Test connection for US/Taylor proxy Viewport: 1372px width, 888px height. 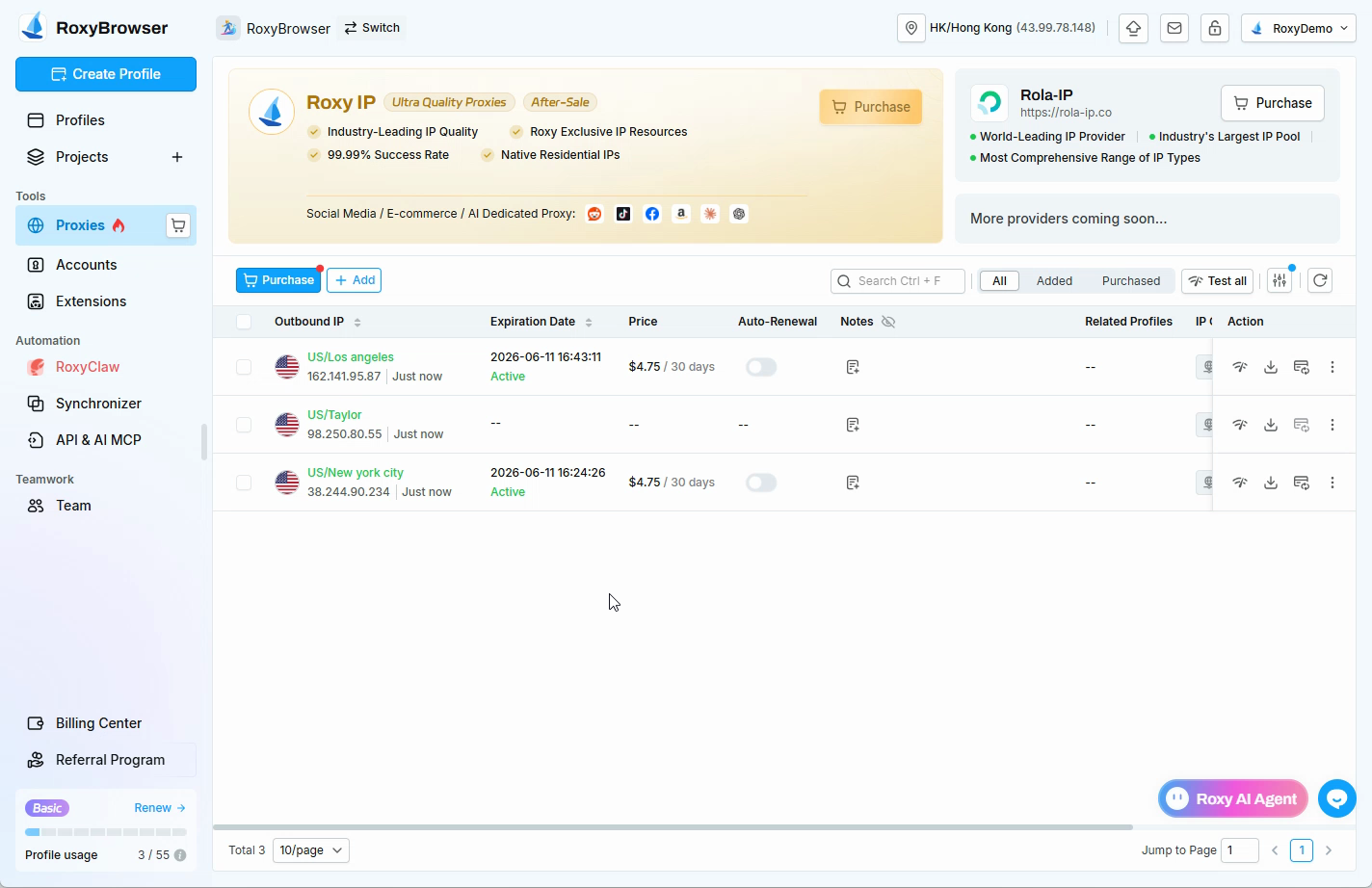[x=1240, y=425]
